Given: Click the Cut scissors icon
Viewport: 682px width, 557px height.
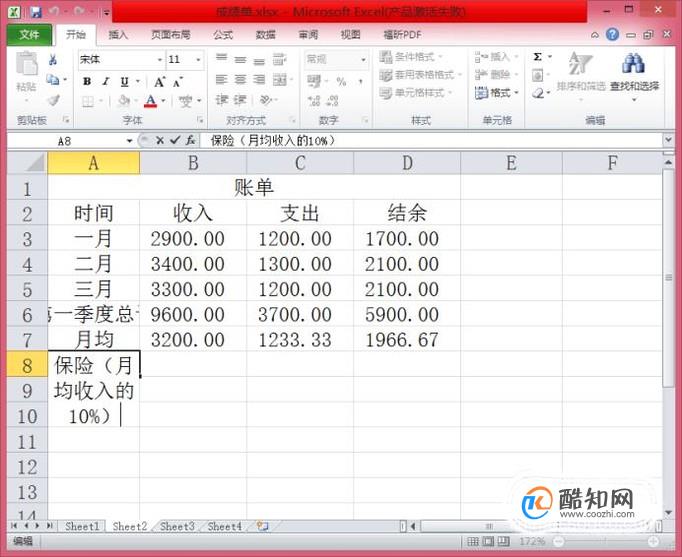Looking at the screenshot, I should (x=53, y=60).
